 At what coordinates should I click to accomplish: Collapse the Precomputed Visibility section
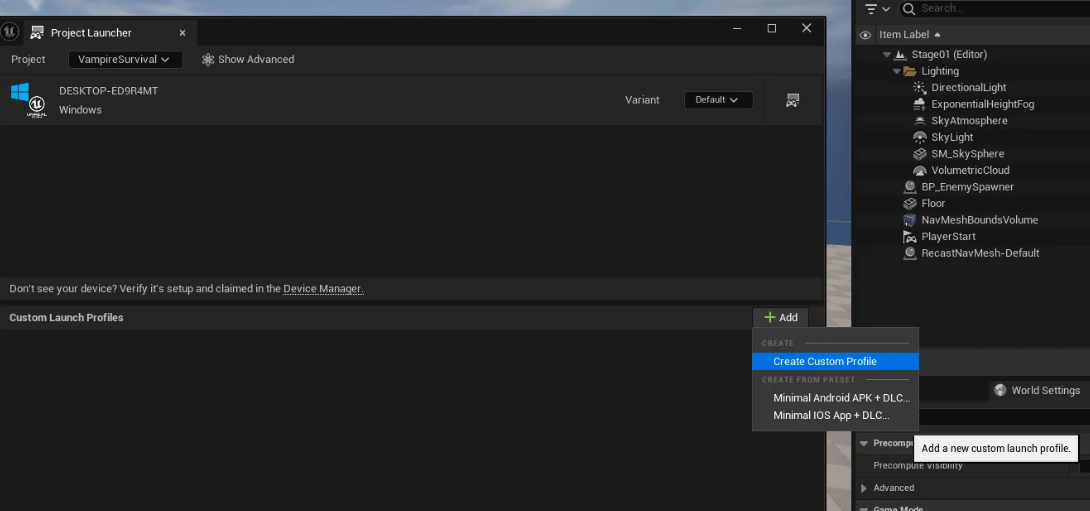click(863, 444)
